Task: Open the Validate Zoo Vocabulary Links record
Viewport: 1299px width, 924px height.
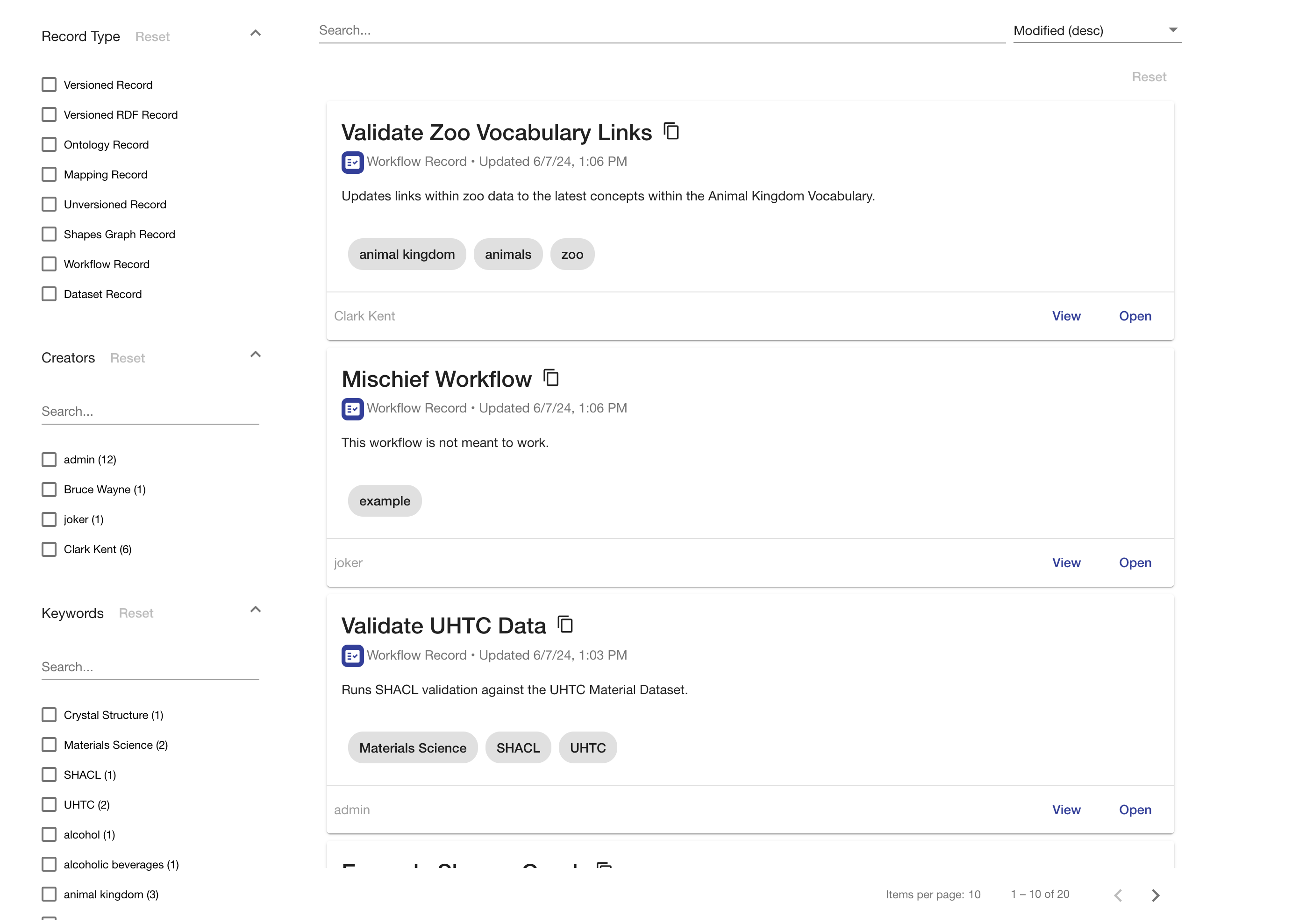Action: click(x=1135, y=316)
